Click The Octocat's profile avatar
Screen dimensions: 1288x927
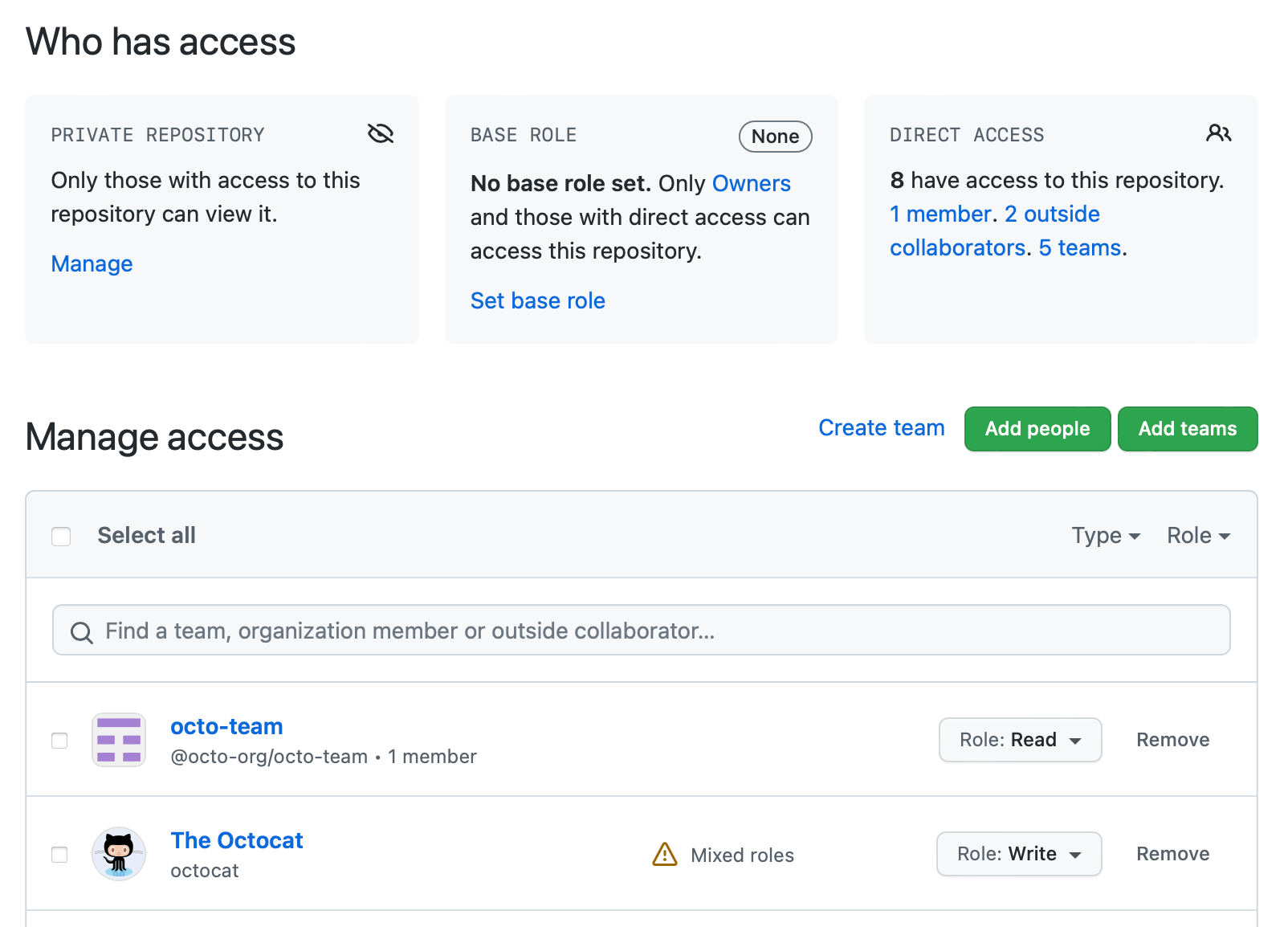pos(118,854)
